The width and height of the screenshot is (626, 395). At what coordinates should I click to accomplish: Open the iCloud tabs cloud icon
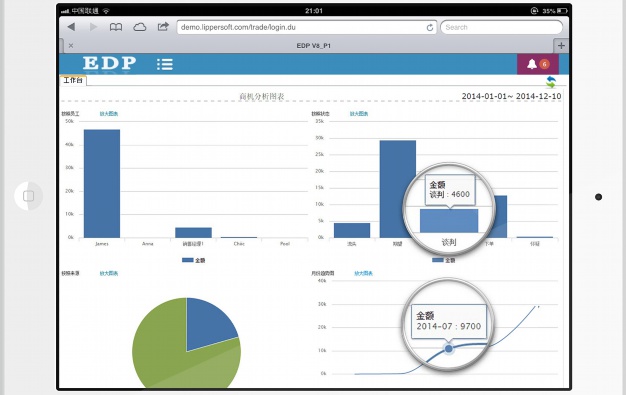(x=139, y=27)
